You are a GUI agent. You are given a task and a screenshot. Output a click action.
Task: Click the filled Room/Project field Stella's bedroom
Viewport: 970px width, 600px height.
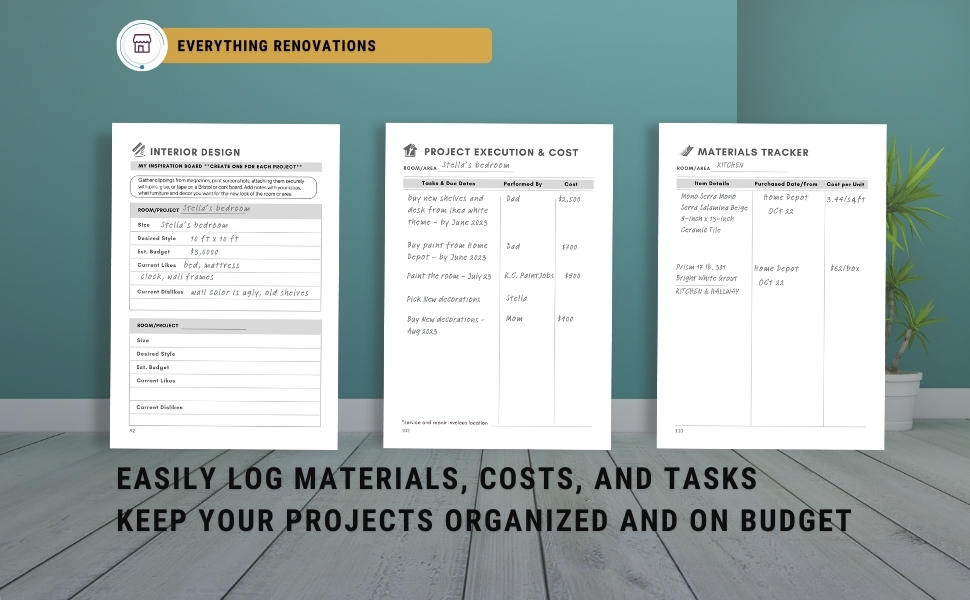217,209
